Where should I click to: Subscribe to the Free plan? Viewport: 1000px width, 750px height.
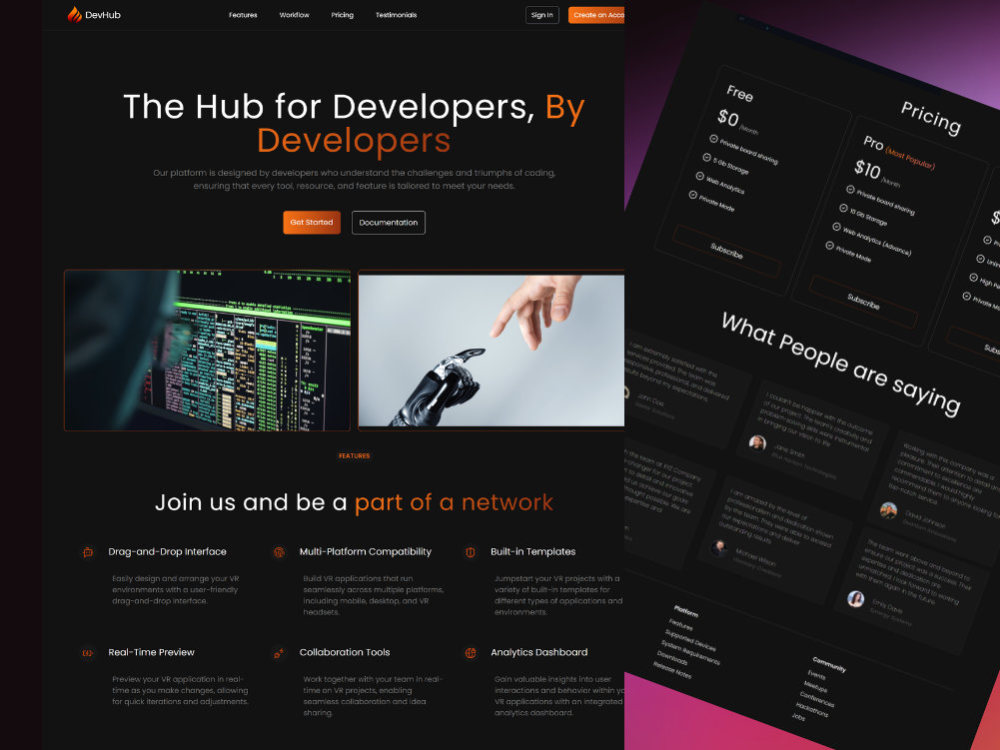727,251
